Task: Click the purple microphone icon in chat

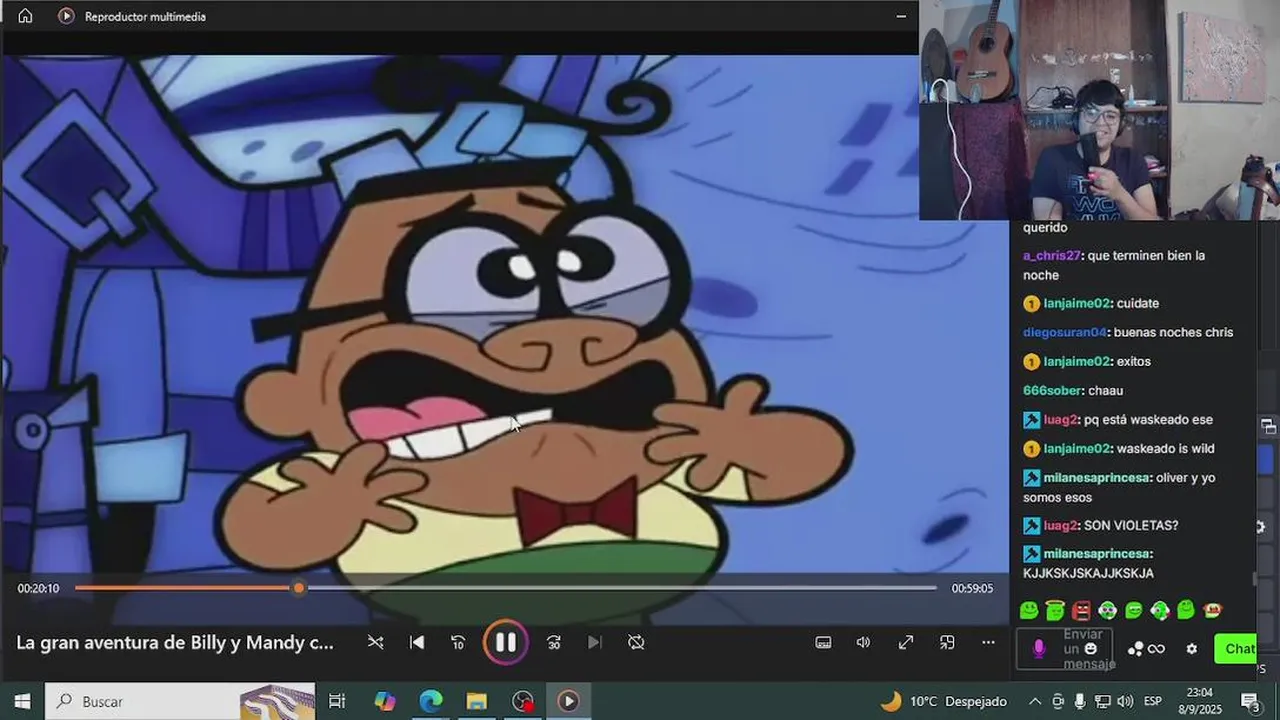Action: pos(1038,649)
